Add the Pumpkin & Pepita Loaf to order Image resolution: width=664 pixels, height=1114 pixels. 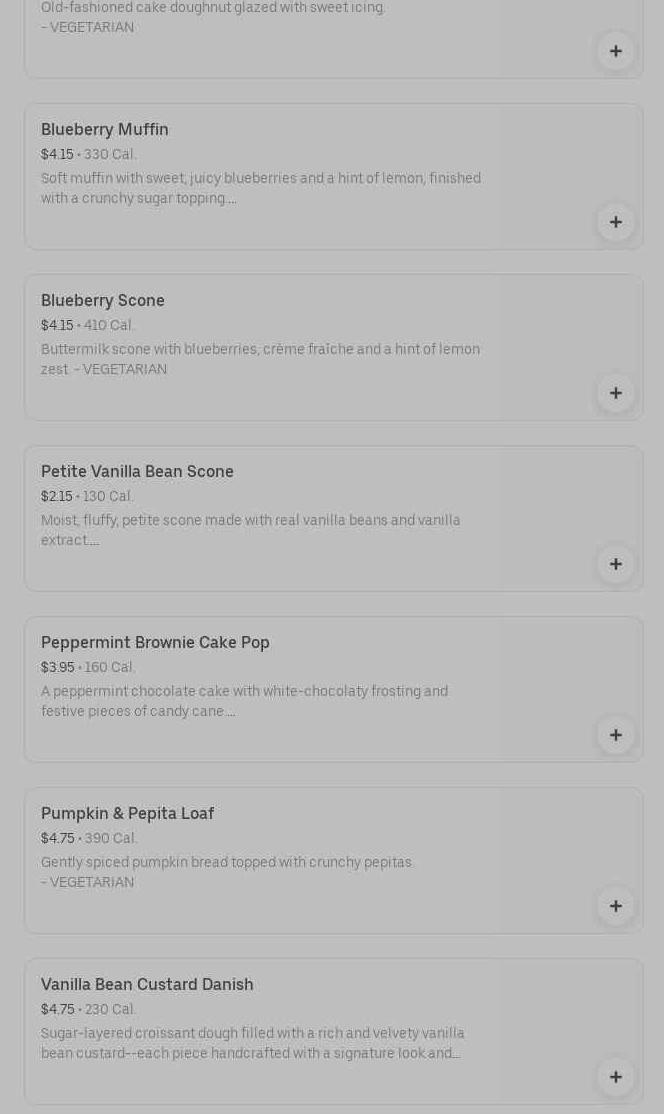(x=615, y=906)
